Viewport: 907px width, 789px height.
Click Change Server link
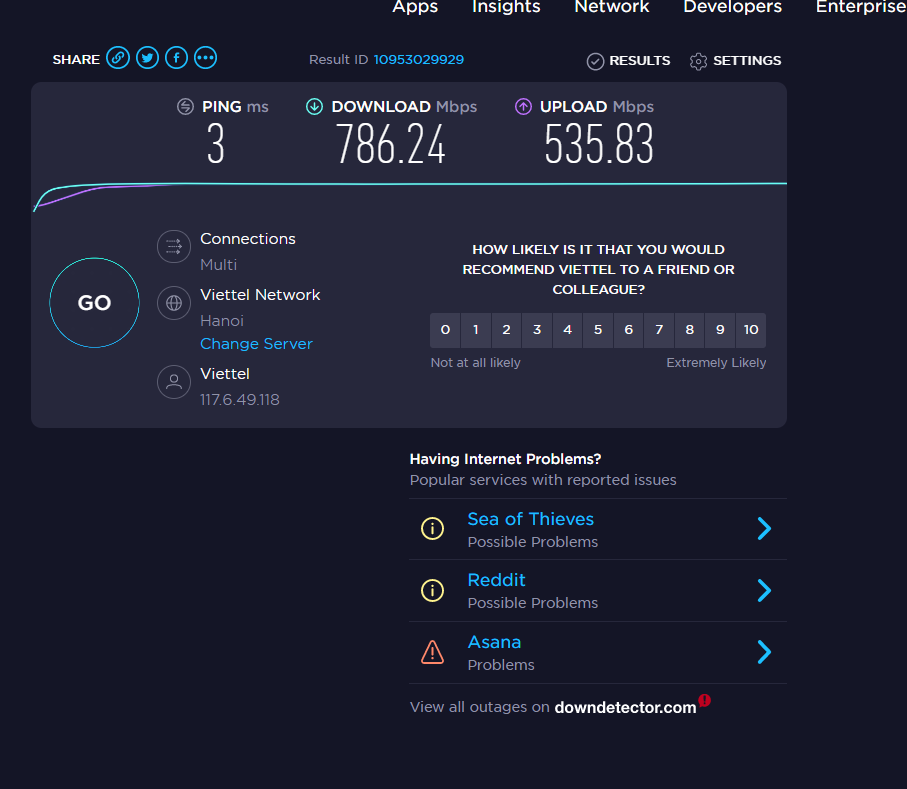tap(256, 344)
